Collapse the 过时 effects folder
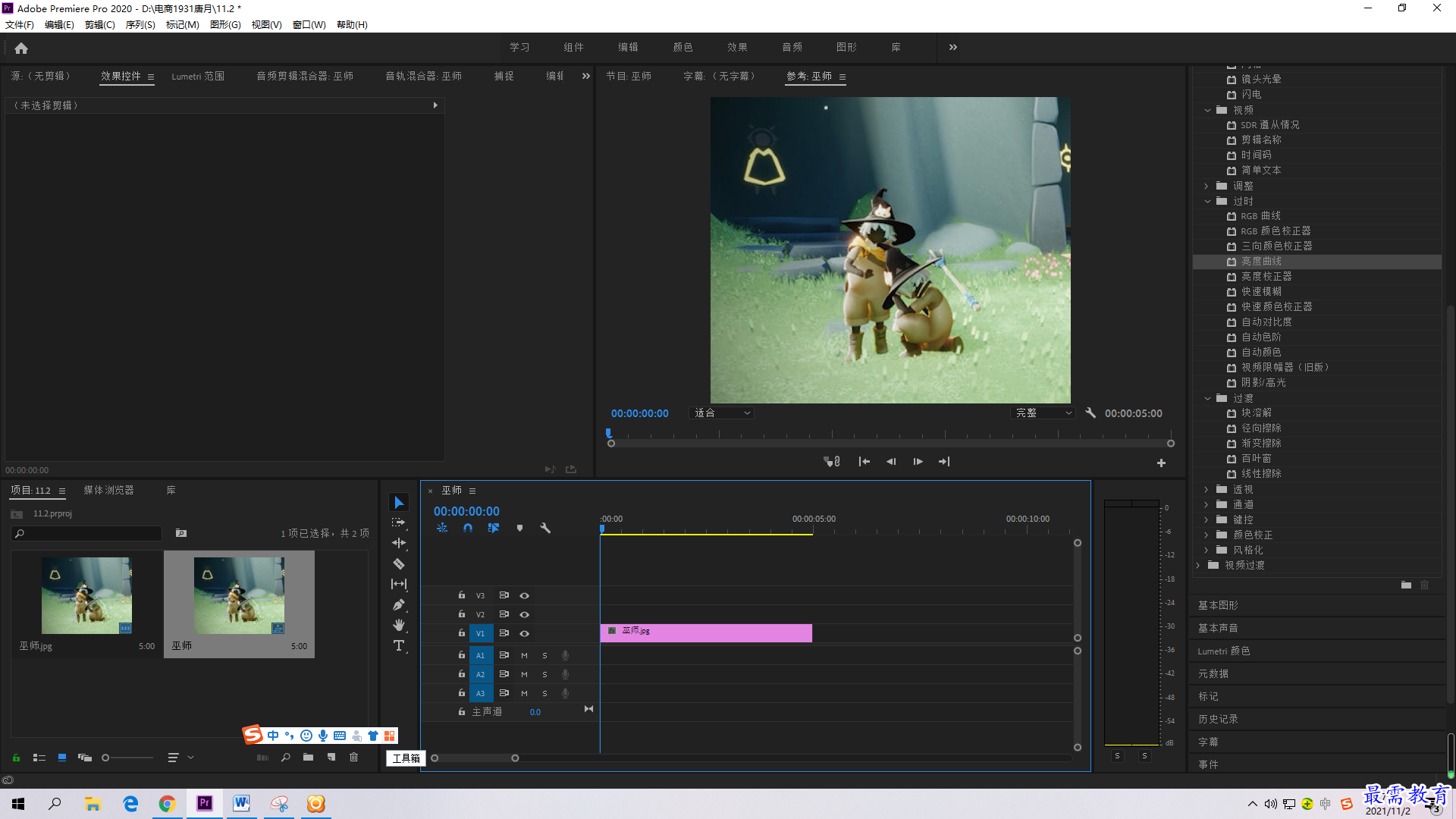The height and width of the screenshot is (819, 1456). coord(1208,201)
